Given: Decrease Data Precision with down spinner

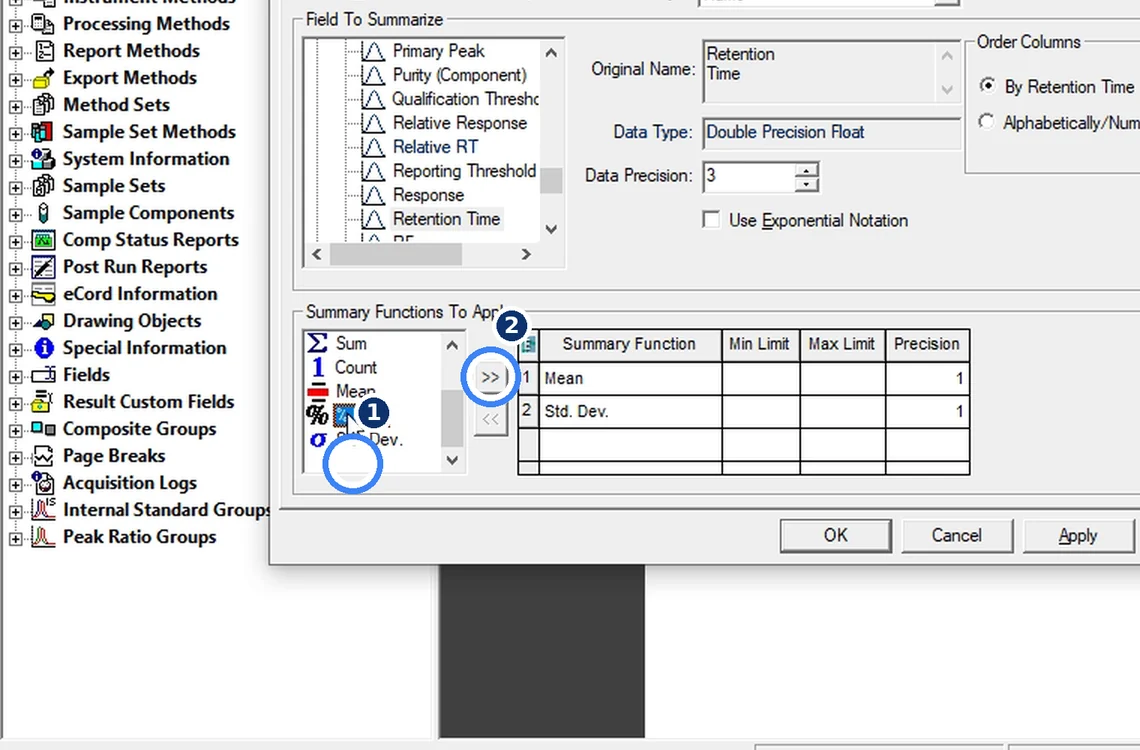Looking at the screenshot, I should 806,184.
